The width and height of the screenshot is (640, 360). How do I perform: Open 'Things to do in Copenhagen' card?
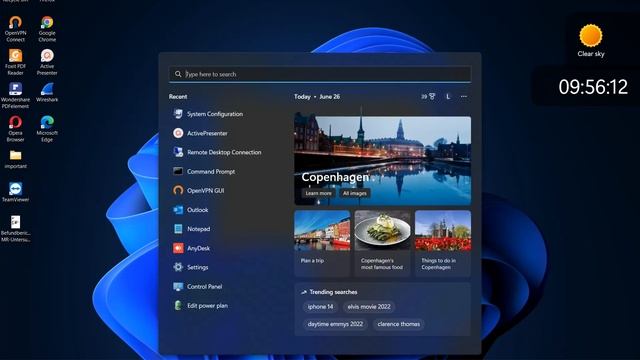coord(443,243)
